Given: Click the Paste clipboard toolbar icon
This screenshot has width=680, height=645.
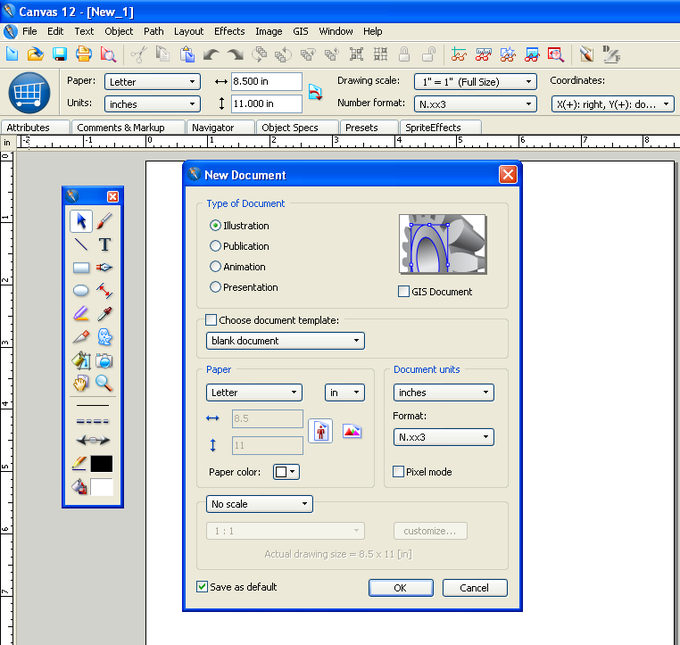Looking at the screenshot, I should (x=187, y=55).
